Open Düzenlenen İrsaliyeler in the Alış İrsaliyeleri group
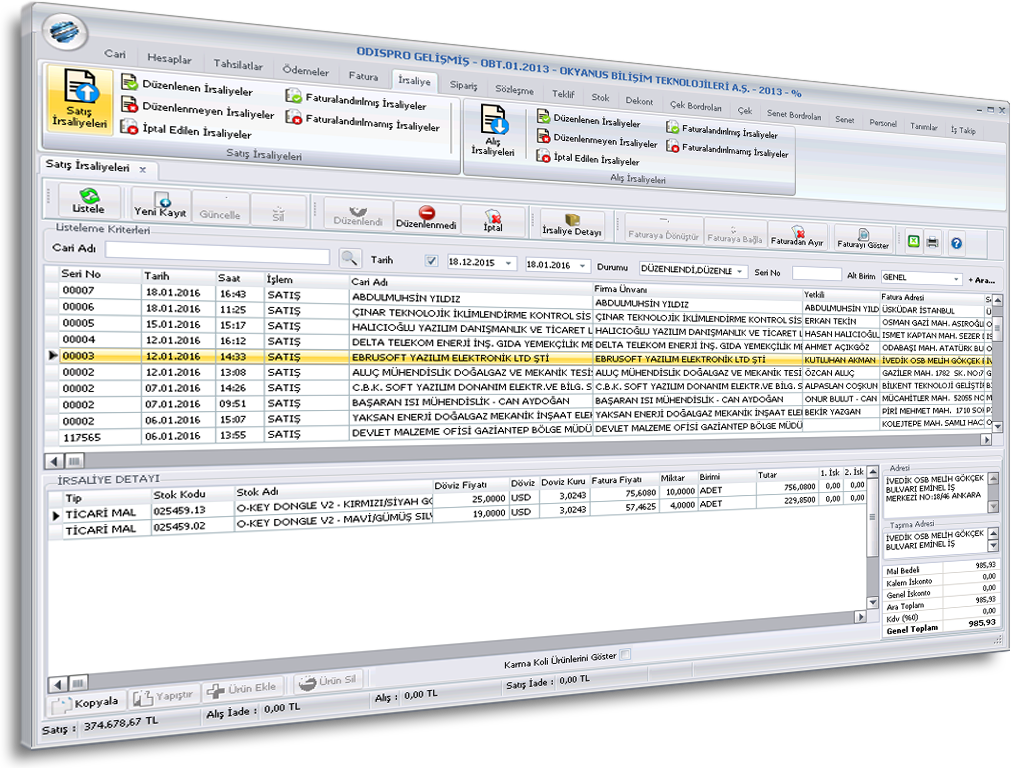 pos(589,120)
